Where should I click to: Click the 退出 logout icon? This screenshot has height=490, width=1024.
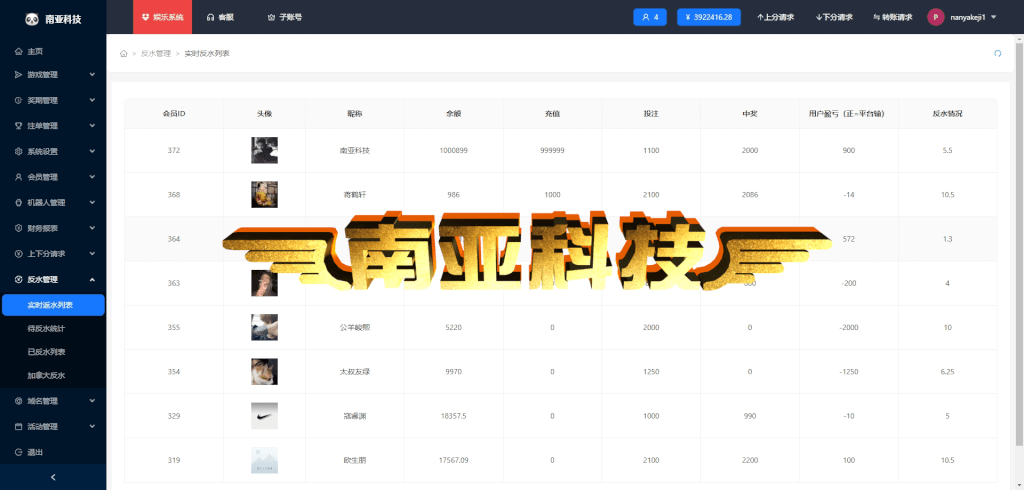click(18, 452)
